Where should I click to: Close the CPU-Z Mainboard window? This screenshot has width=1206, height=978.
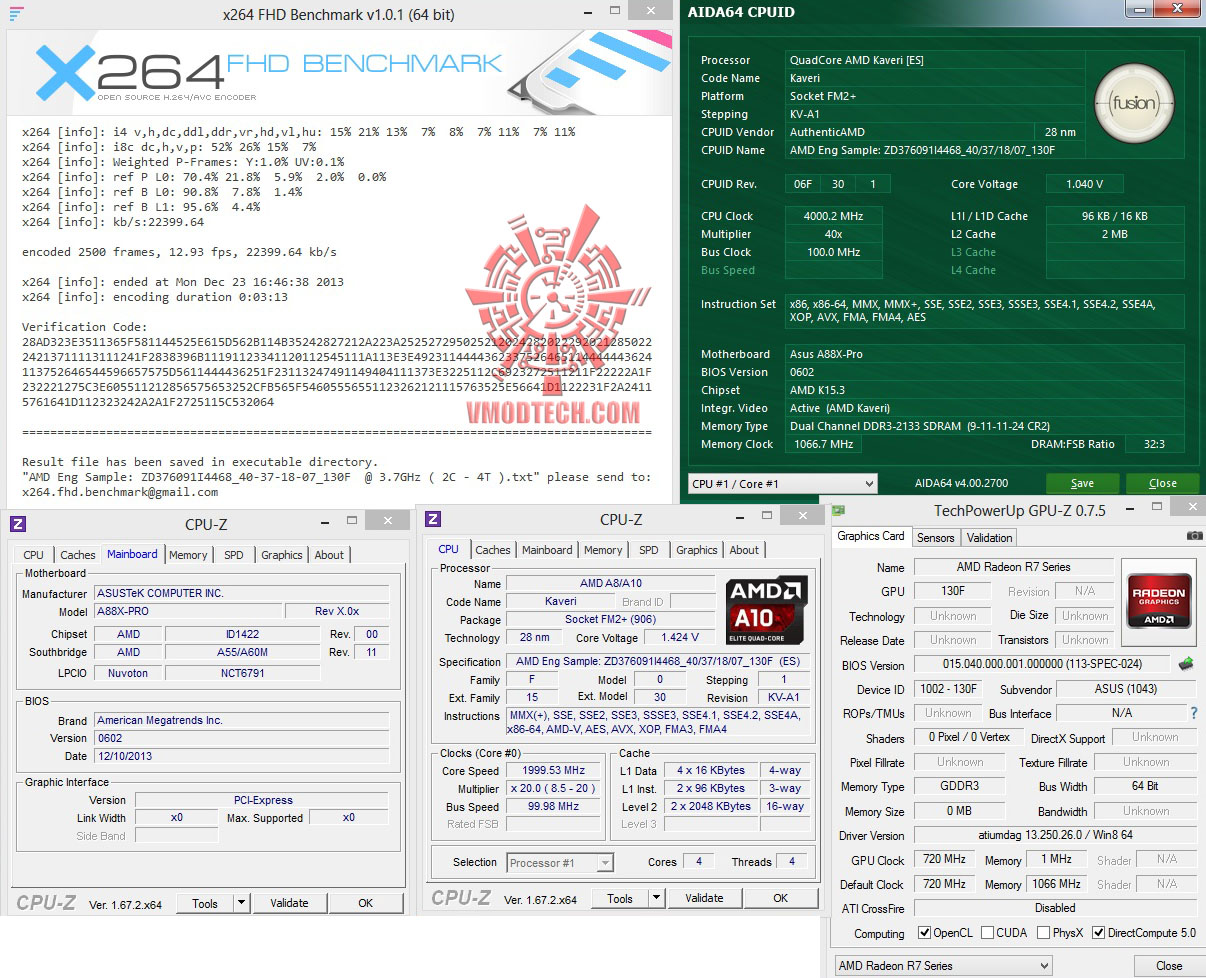tap(387, 521)
